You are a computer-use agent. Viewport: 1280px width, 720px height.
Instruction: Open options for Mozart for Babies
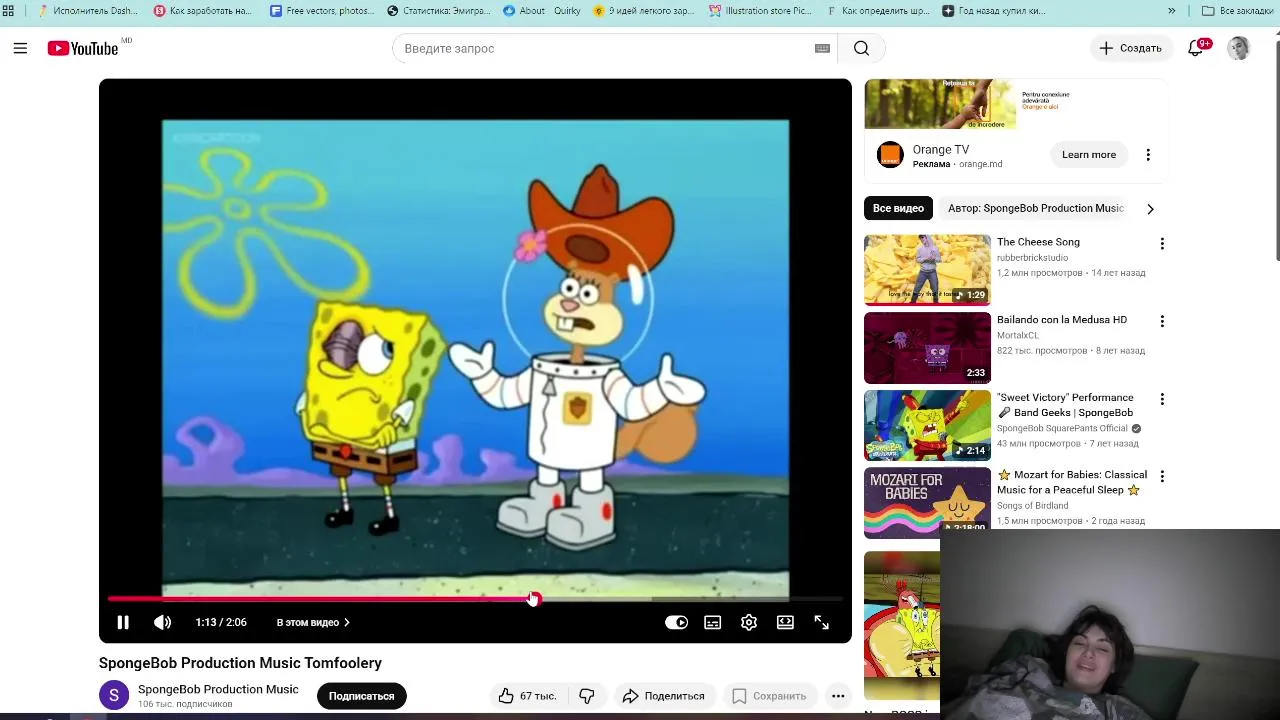point(1162,476)
